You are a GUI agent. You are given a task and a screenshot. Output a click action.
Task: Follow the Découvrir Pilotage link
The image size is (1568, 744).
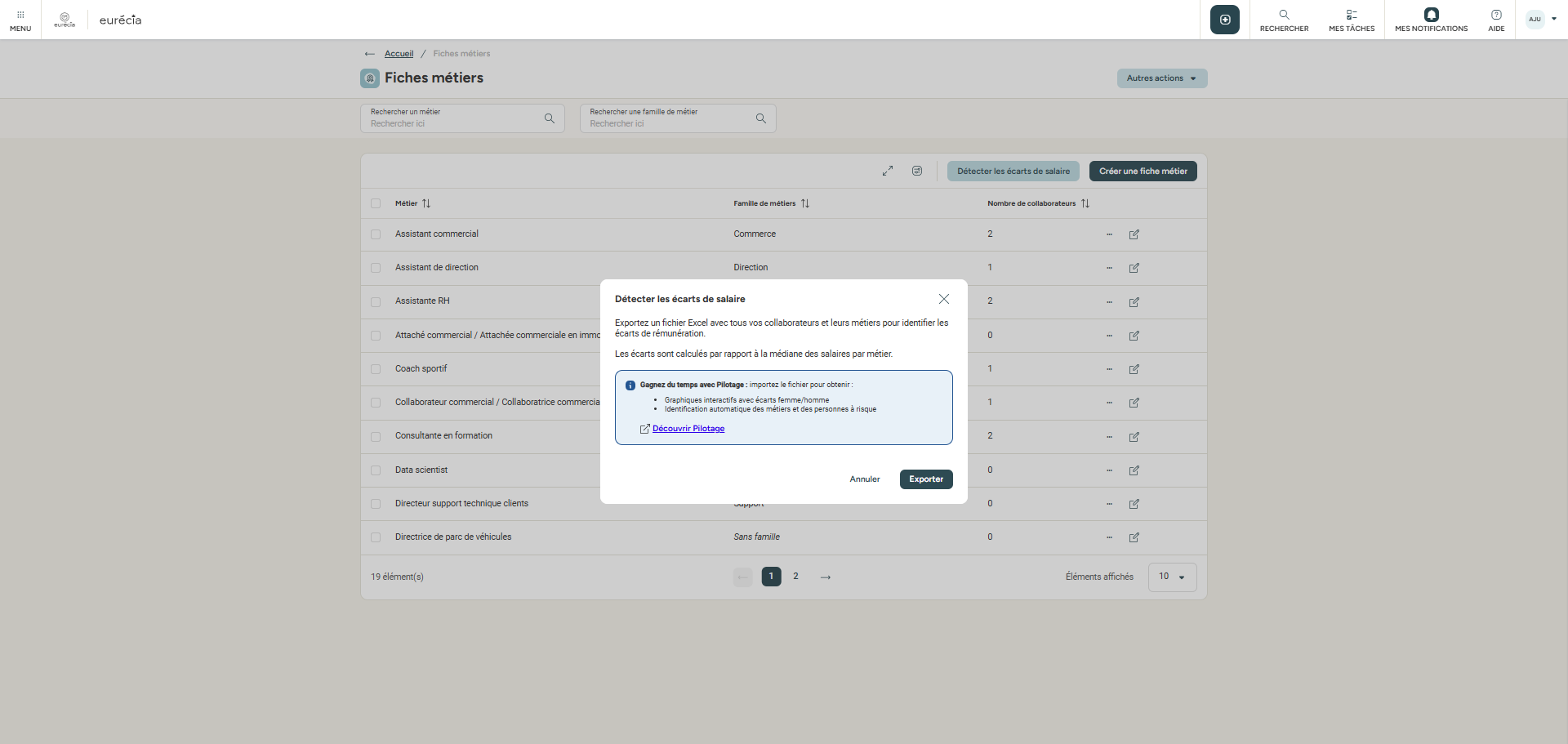click(688, 429)
